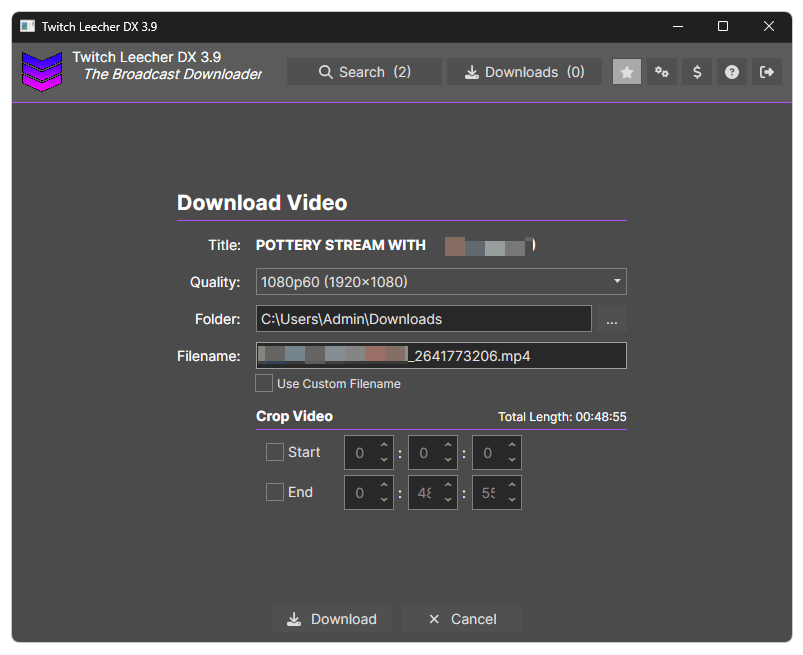Switch to the Downloads tab

tap(524, 71)
